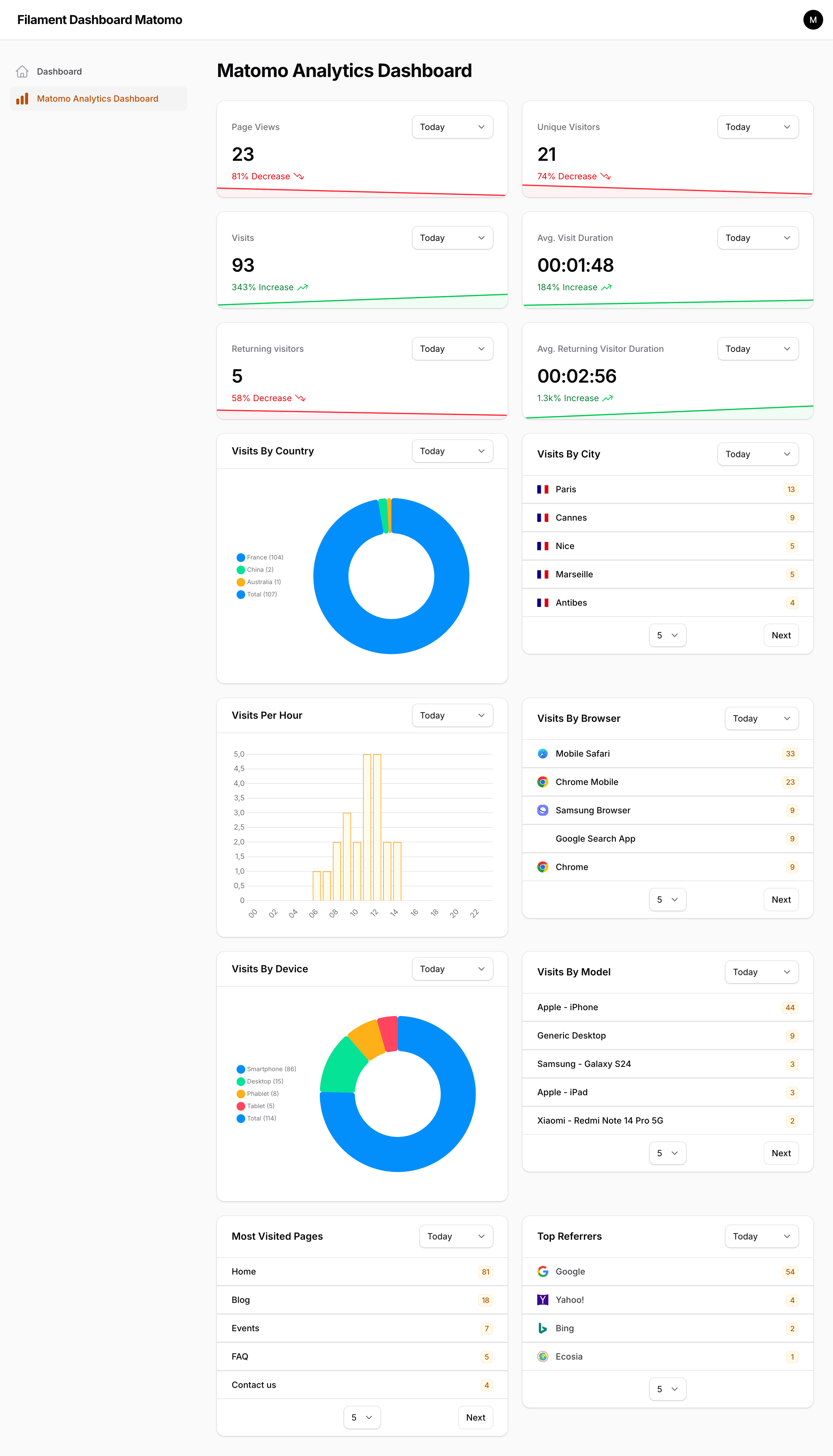Click the Samsung Browser icon
This screenshot has width=833, height=1456.
click(x=542, y=810)
